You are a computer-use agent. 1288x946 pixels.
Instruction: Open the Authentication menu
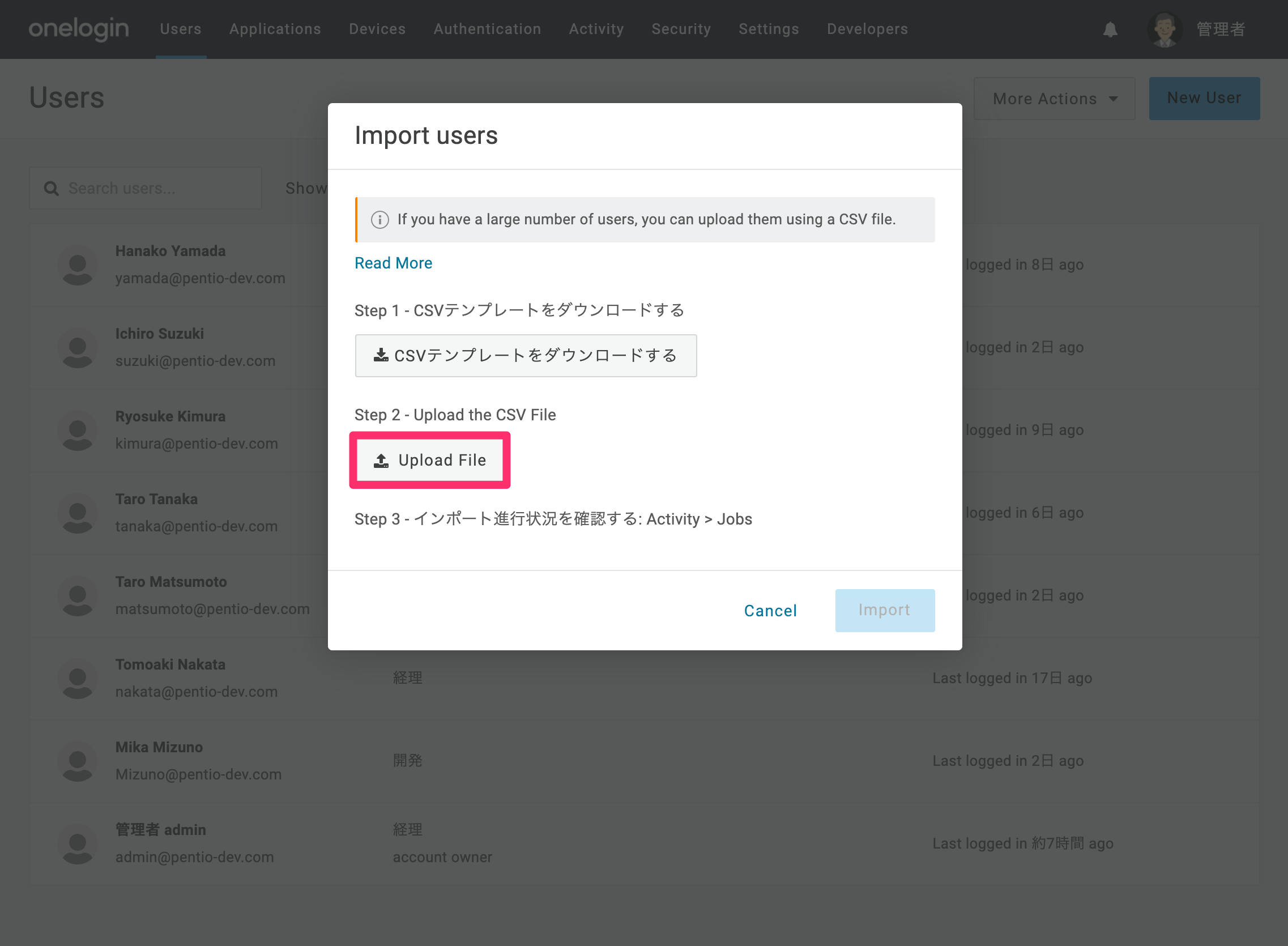pyautogui.click(x=487, y=29)
